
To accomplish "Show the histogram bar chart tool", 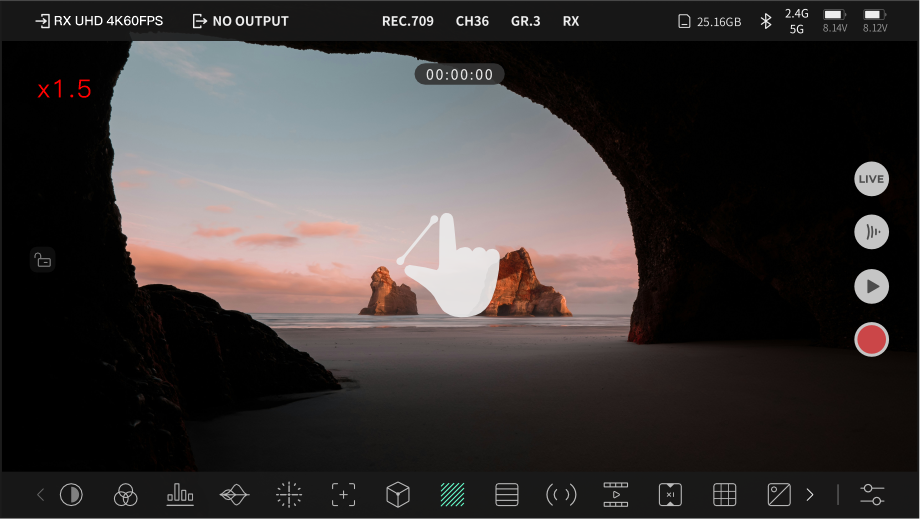I will (x=180, y=494).
